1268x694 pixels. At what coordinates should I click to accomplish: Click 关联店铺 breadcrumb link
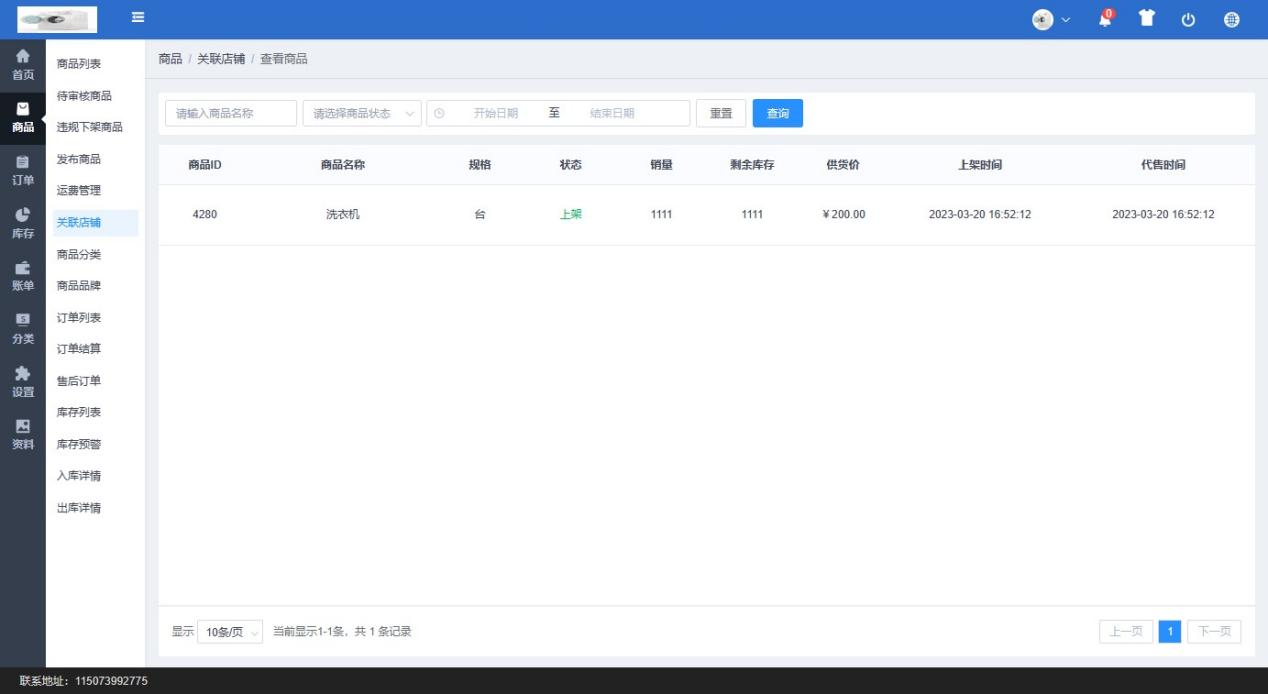(221, 59)
